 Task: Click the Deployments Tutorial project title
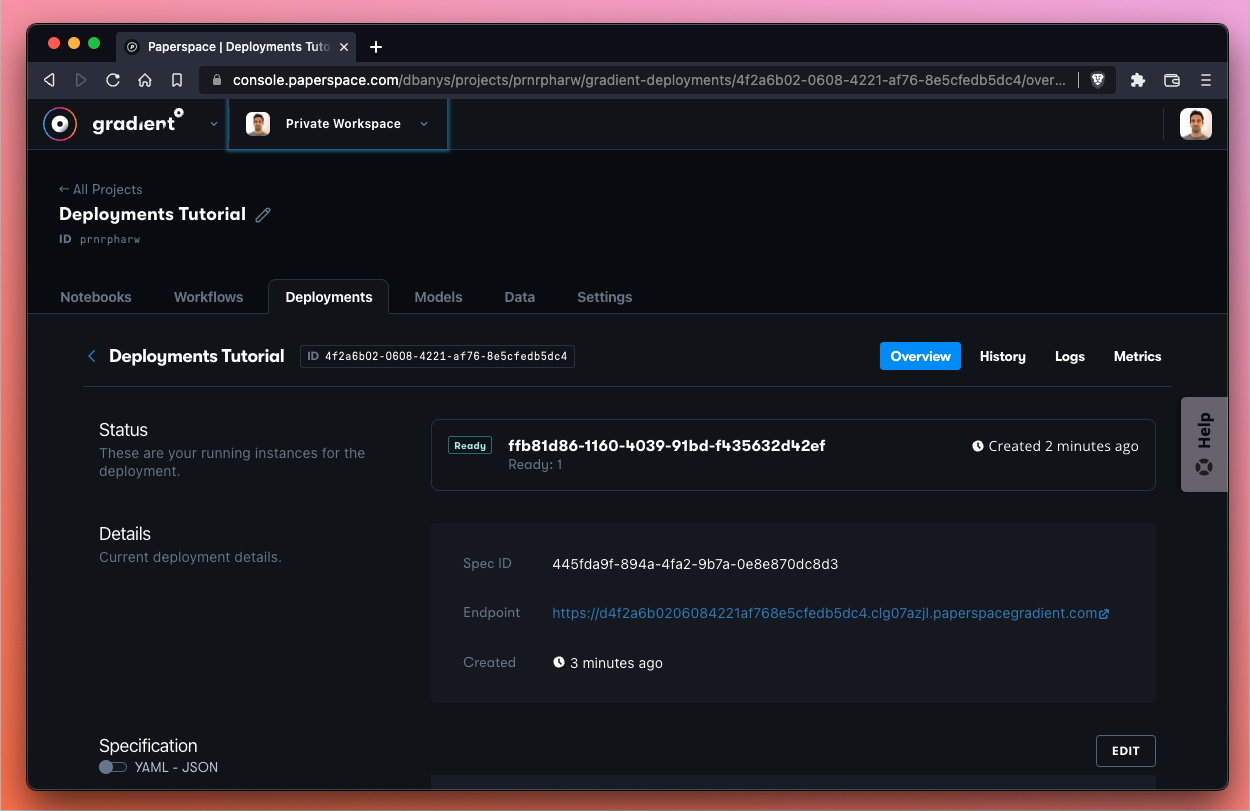(152, 214)
